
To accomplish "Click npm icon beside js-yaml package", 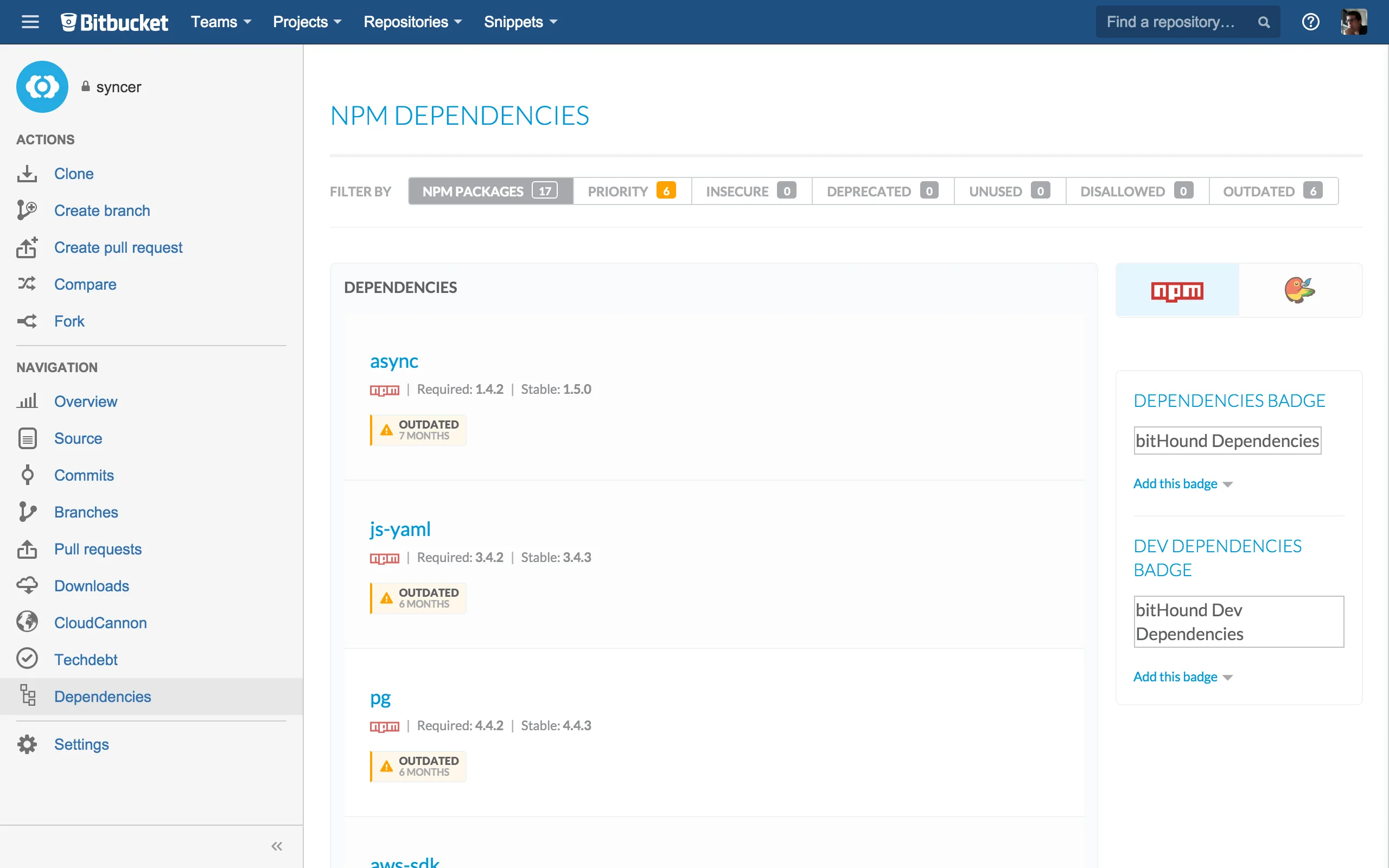I will [x=385, y=559].
